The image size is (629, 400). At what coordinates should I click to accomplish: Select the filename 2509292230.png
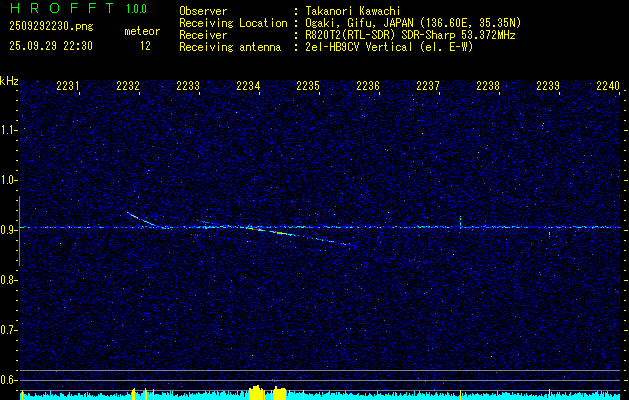(x=49, y=26)
